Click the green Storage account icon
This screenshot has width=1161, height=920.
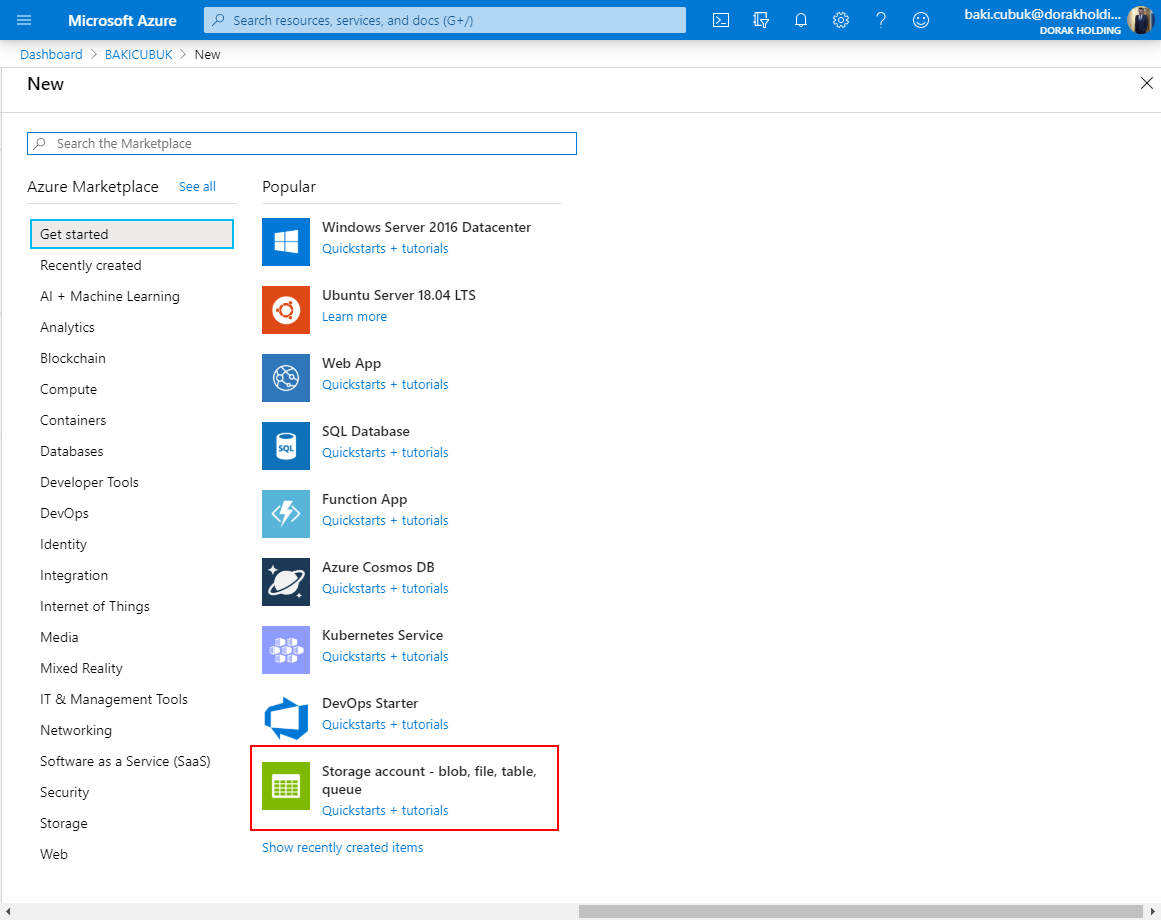tap(286, 786)
